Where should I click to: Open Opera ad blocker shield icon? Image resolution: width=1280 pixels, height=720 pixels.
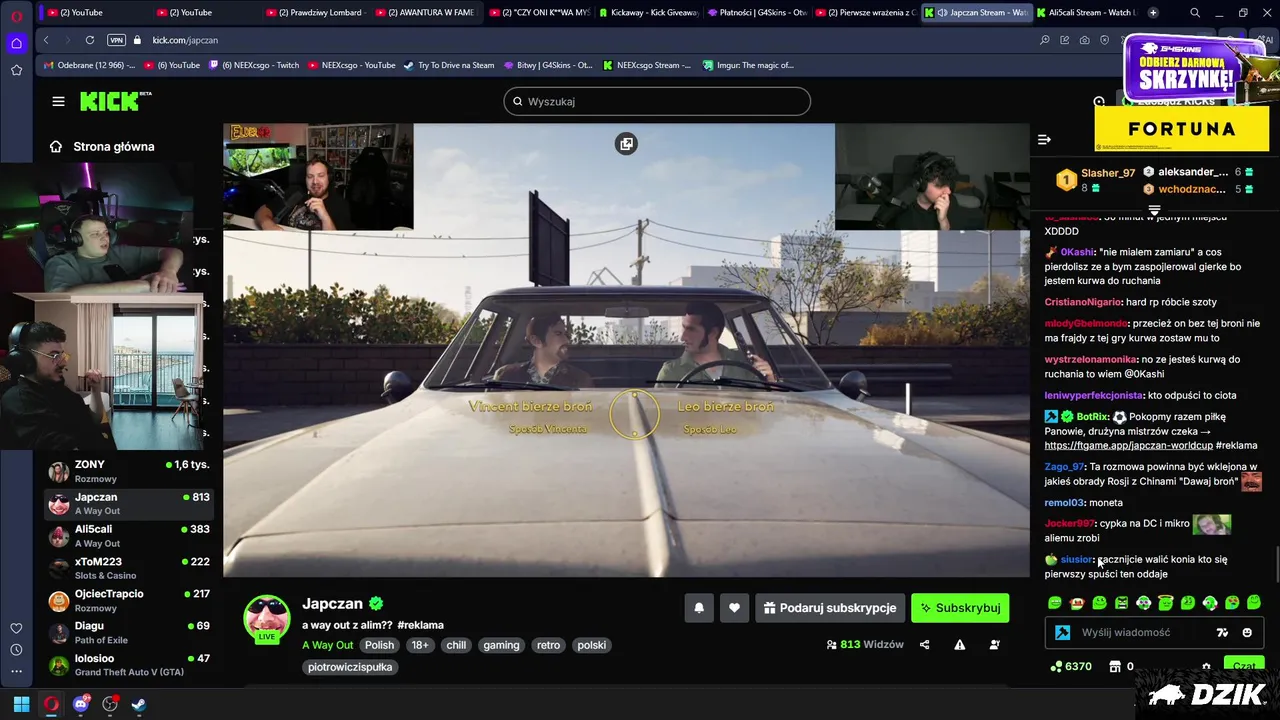click(1104, 40)
